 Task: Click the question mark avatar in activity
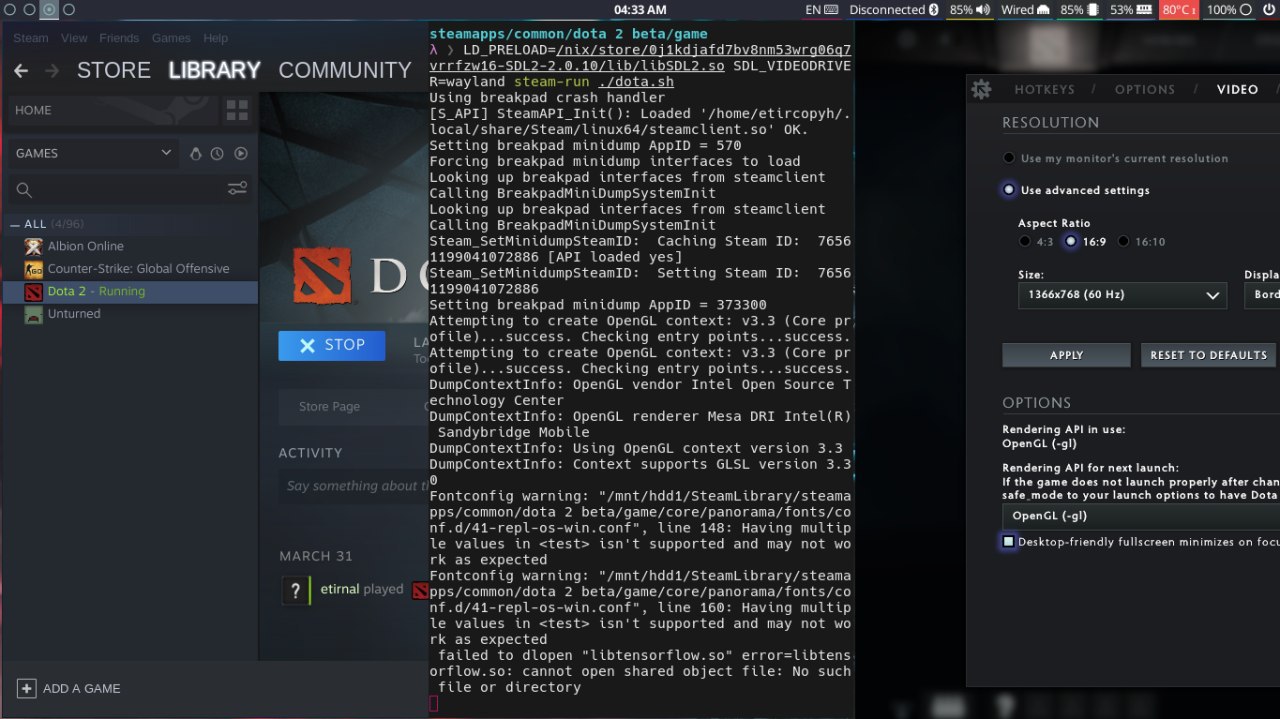click(x=294, y=590)
